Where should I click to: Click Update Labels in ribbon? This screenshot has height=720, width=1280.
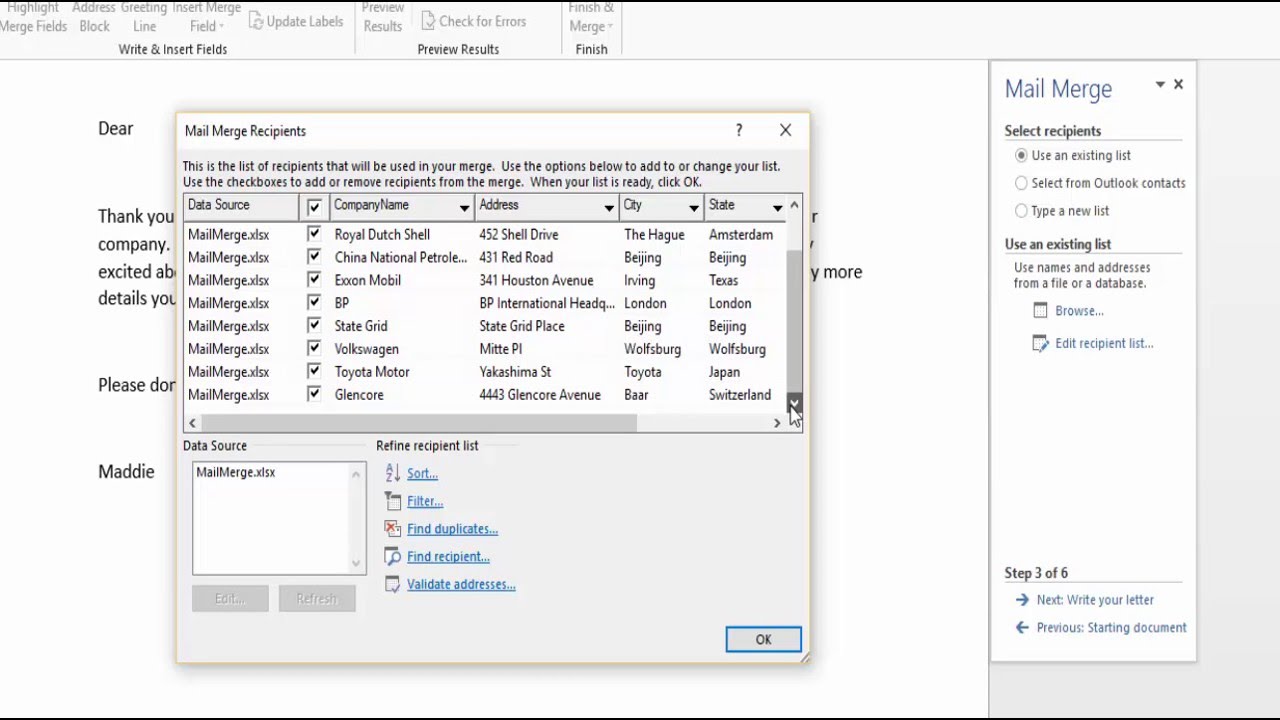(x=295, y=21)
